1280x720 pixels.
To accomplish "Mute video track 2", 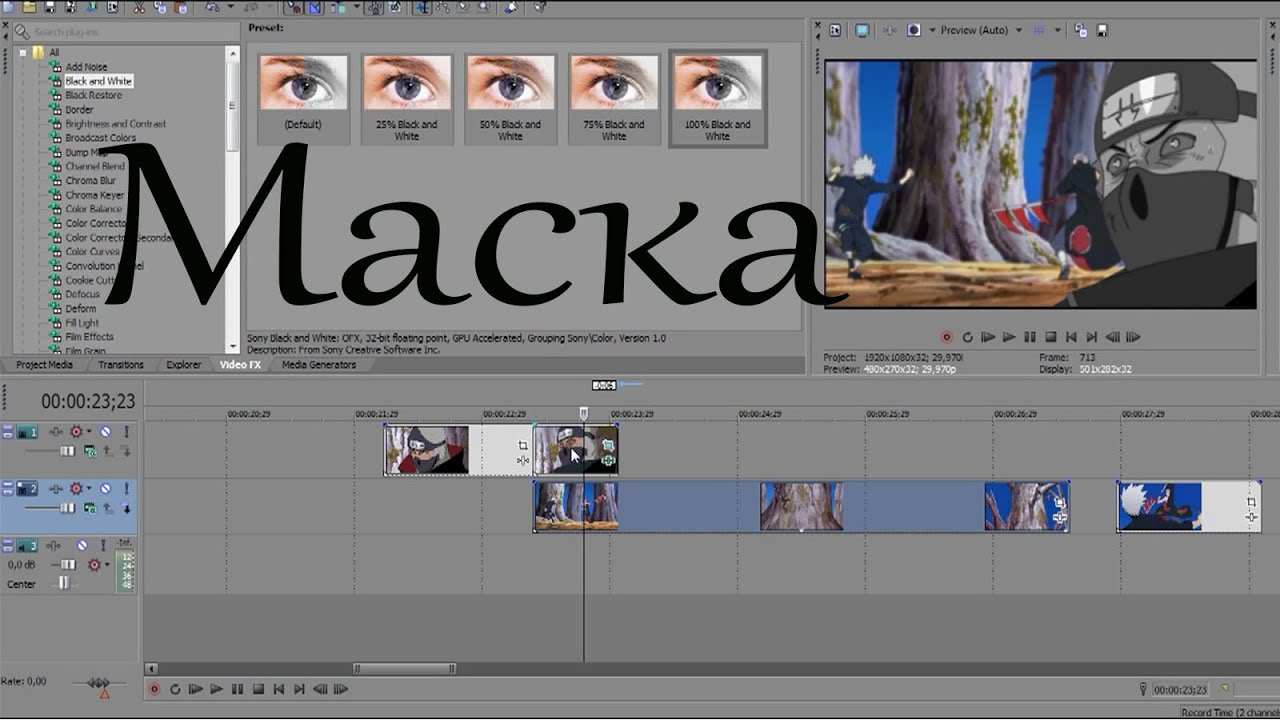I will [x=105, y=488].
